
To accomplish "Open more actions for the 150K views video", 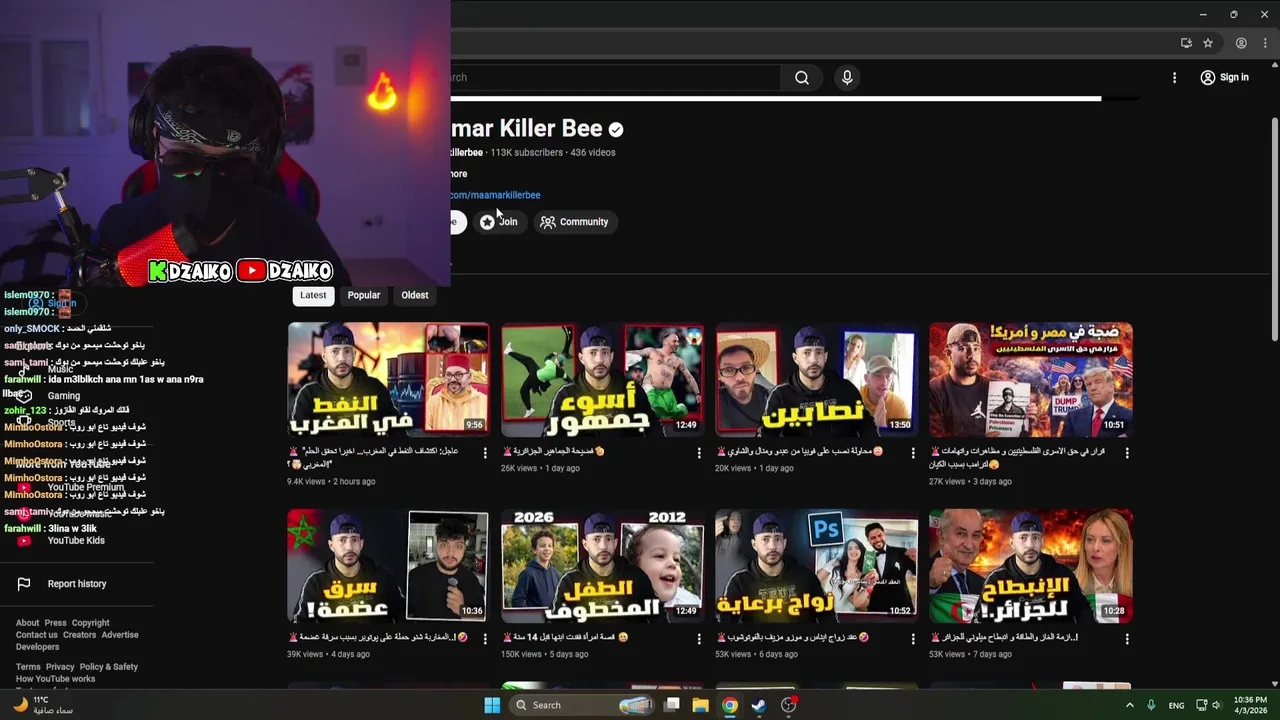I will click(x=699, y=638).
